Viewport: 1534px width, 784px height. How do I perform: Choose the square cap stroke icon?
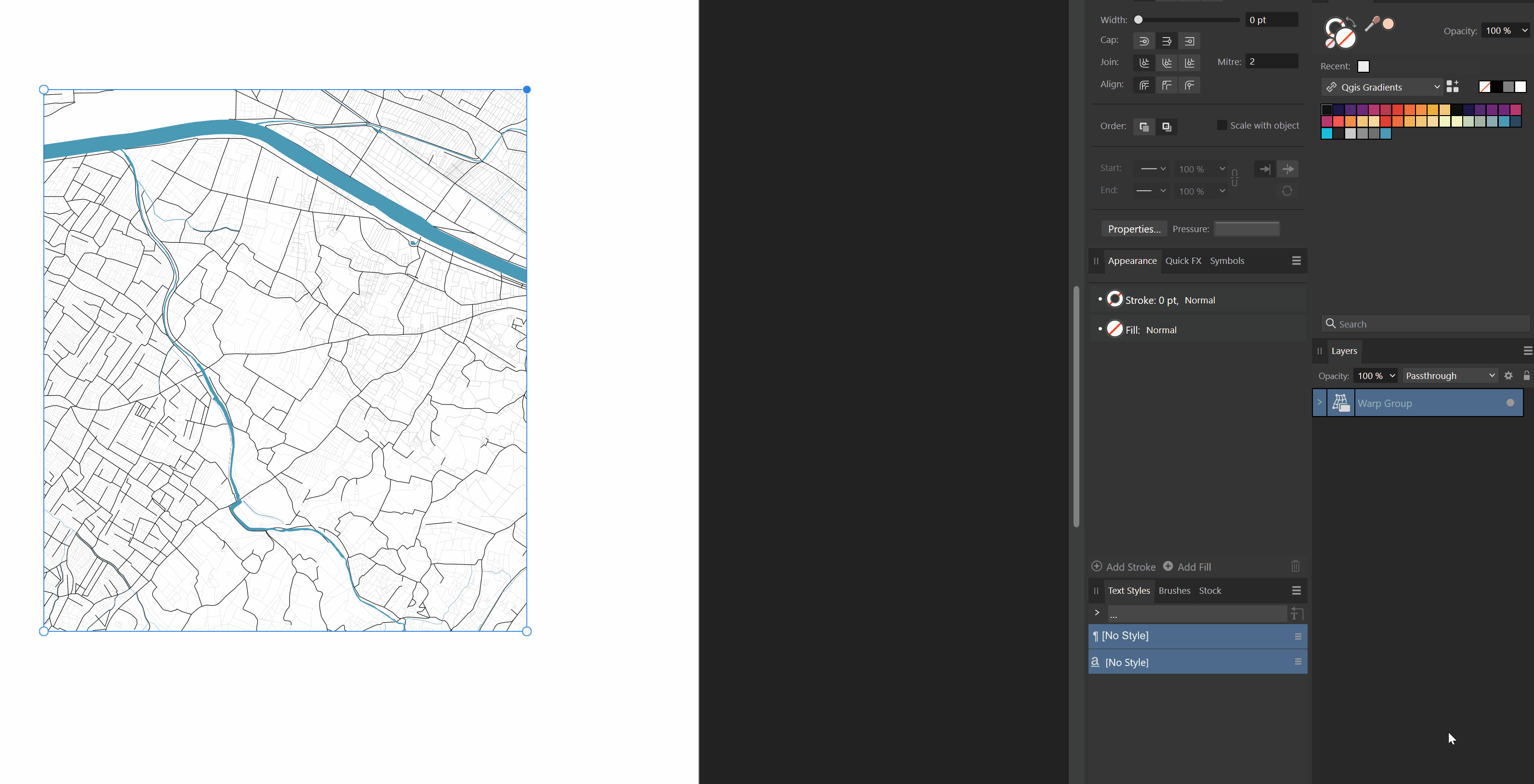point(1189,41)
